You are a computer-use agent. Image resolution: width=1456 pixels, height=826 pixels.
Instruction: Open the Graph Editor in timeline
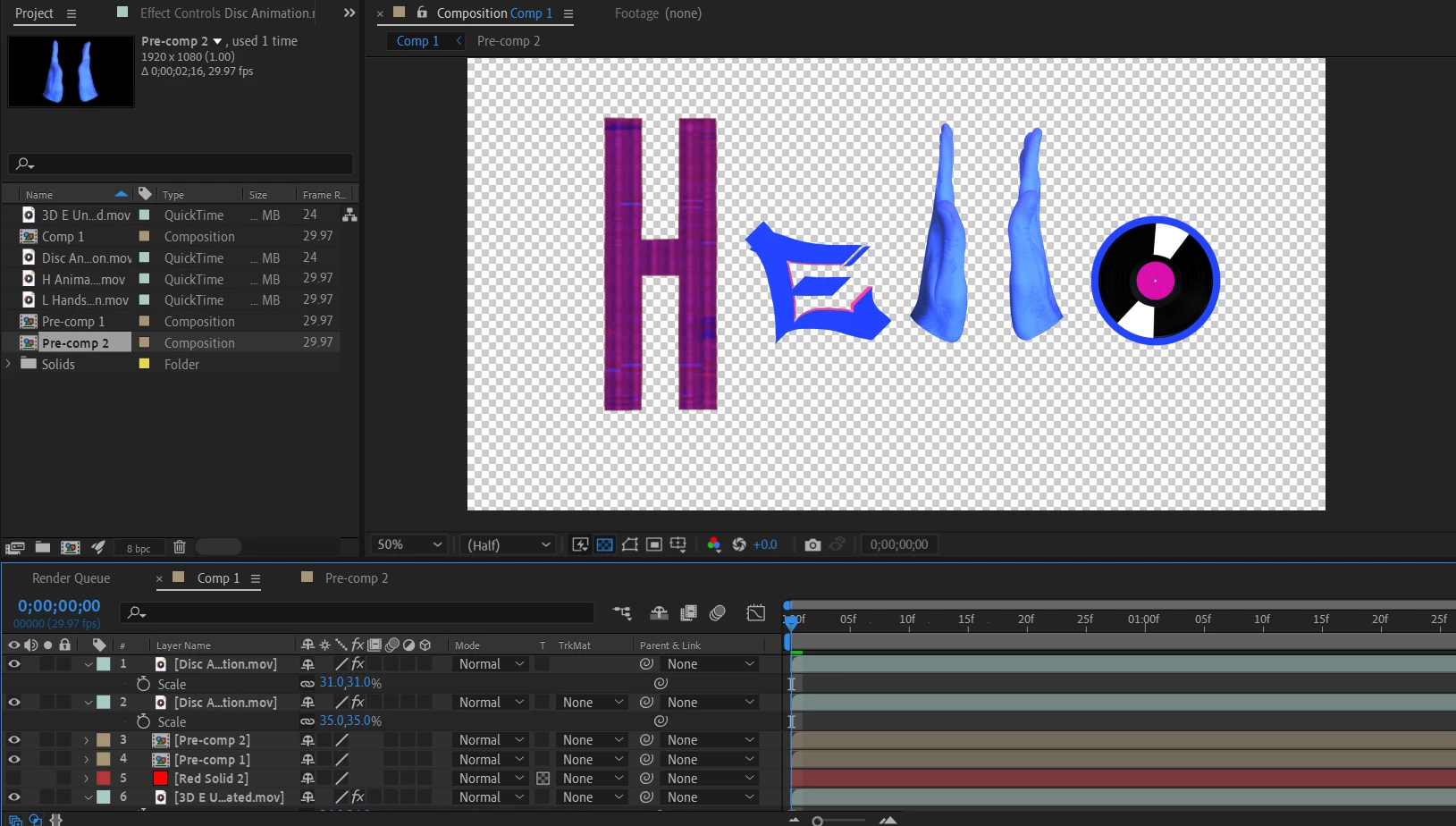(x=756, y=613)
